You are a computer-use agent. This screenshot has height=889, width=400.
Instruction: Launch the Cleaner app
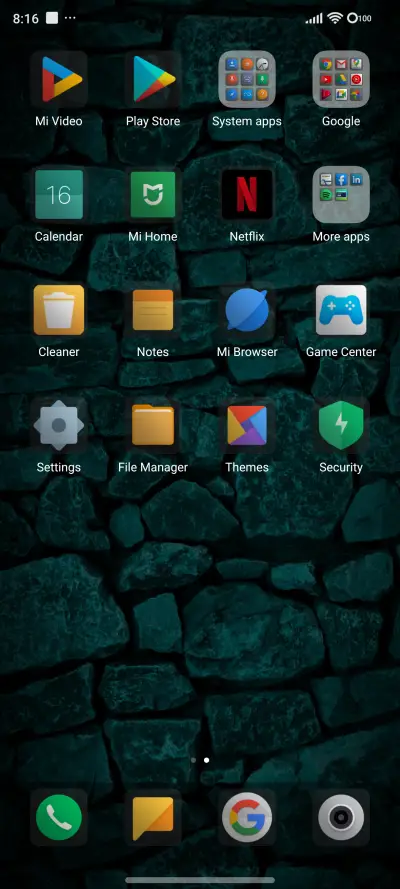point(59,310)
